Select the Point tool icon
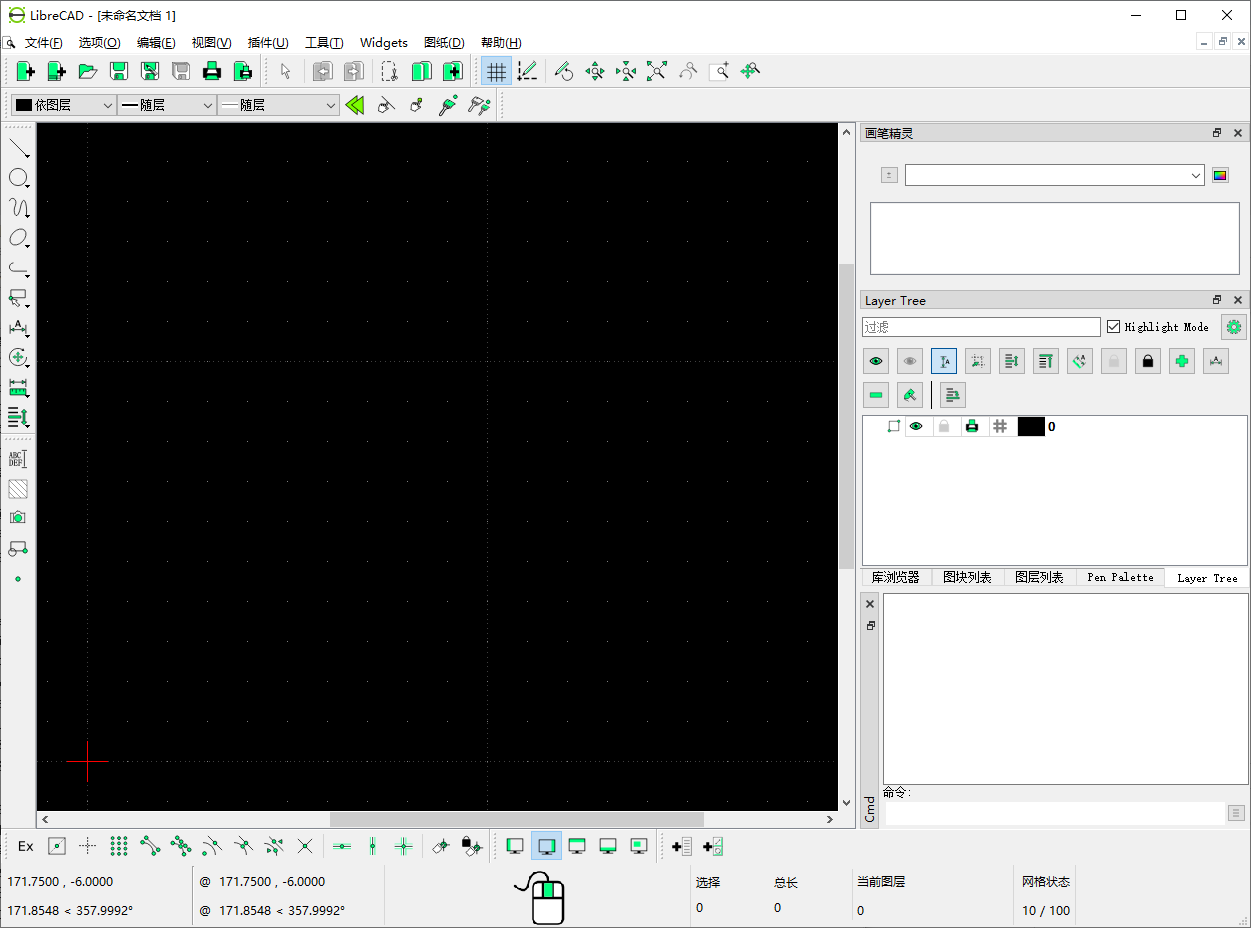The height and width of the screenshot is (928, 1251). tap(17, 578)
